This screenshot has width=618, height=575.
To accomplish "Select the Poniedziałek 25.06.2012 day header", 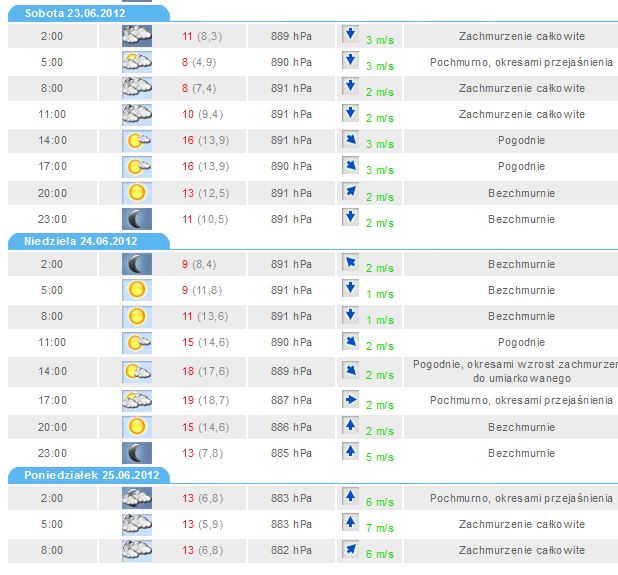I will pyautogui.click(x=88, y=475).
